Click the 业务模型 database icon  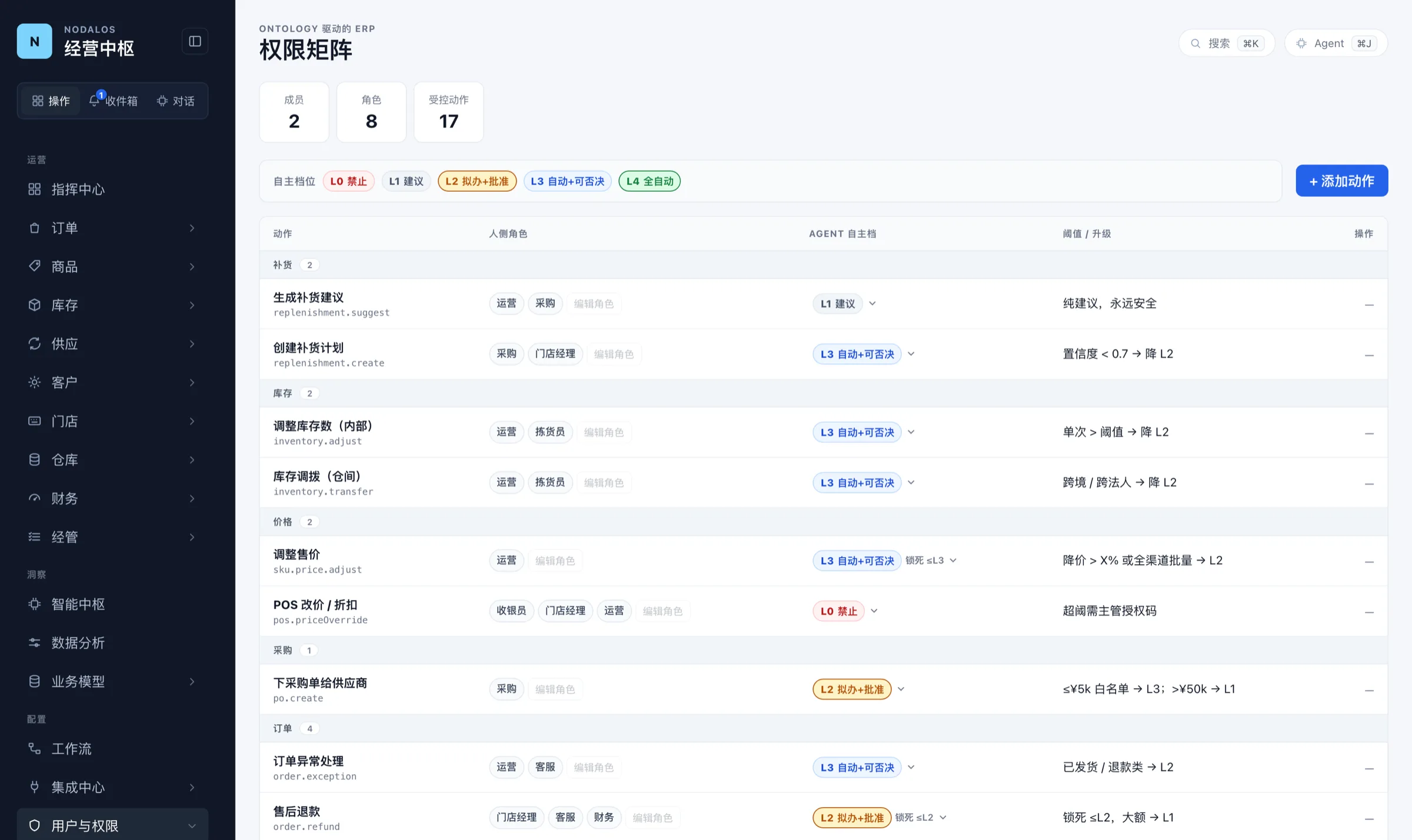35,681
